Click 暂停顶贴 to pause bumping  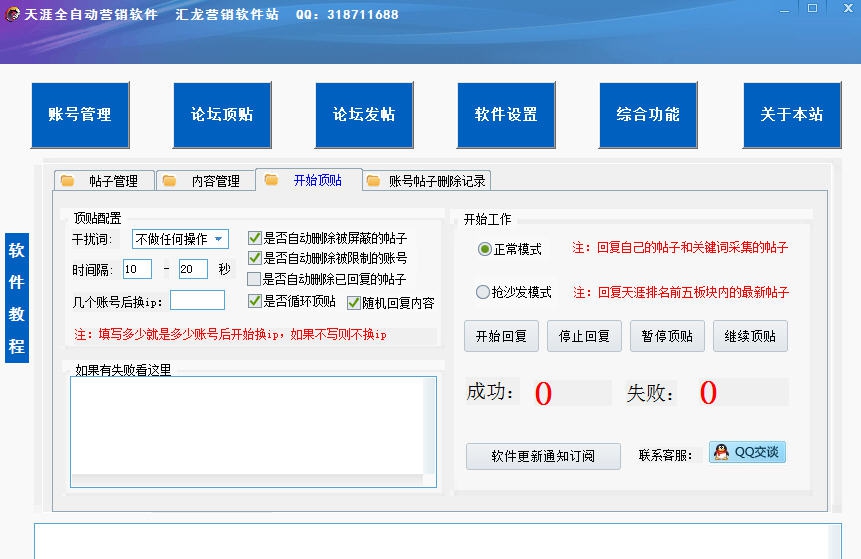(667, 337)
